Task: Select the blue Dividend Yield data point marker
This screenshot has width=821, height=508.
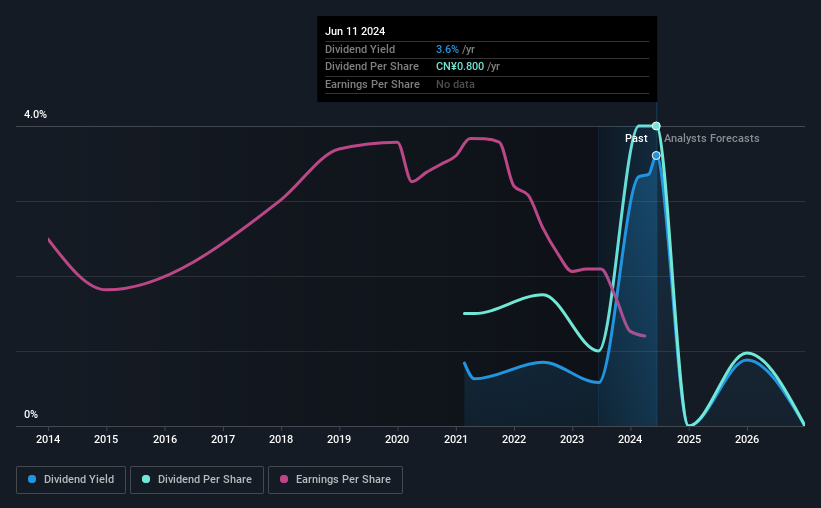Action: 656,156
